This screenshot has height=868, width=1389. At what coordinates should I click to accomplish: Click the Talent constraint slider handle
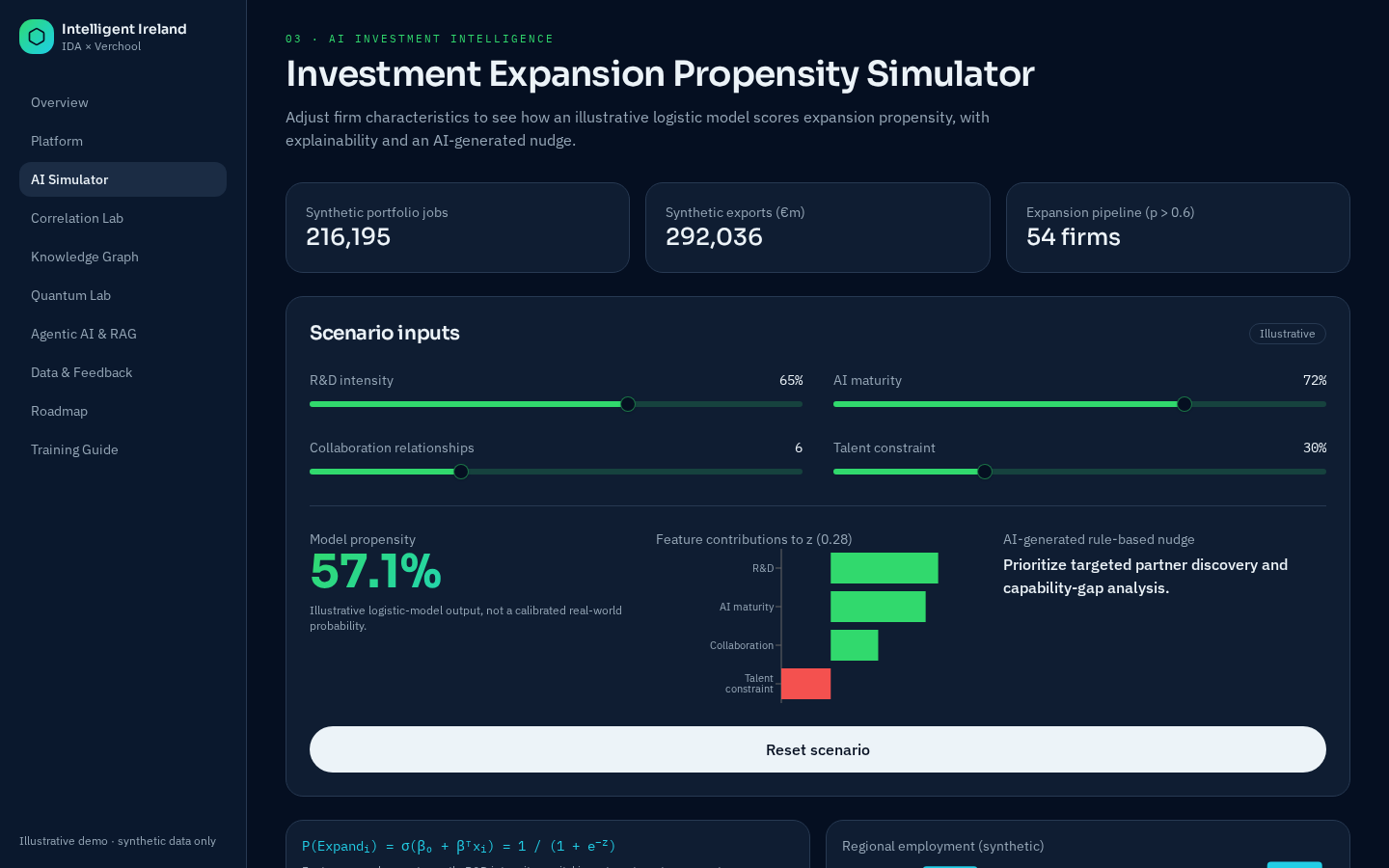pyautogui.click(x=985, y=472)
